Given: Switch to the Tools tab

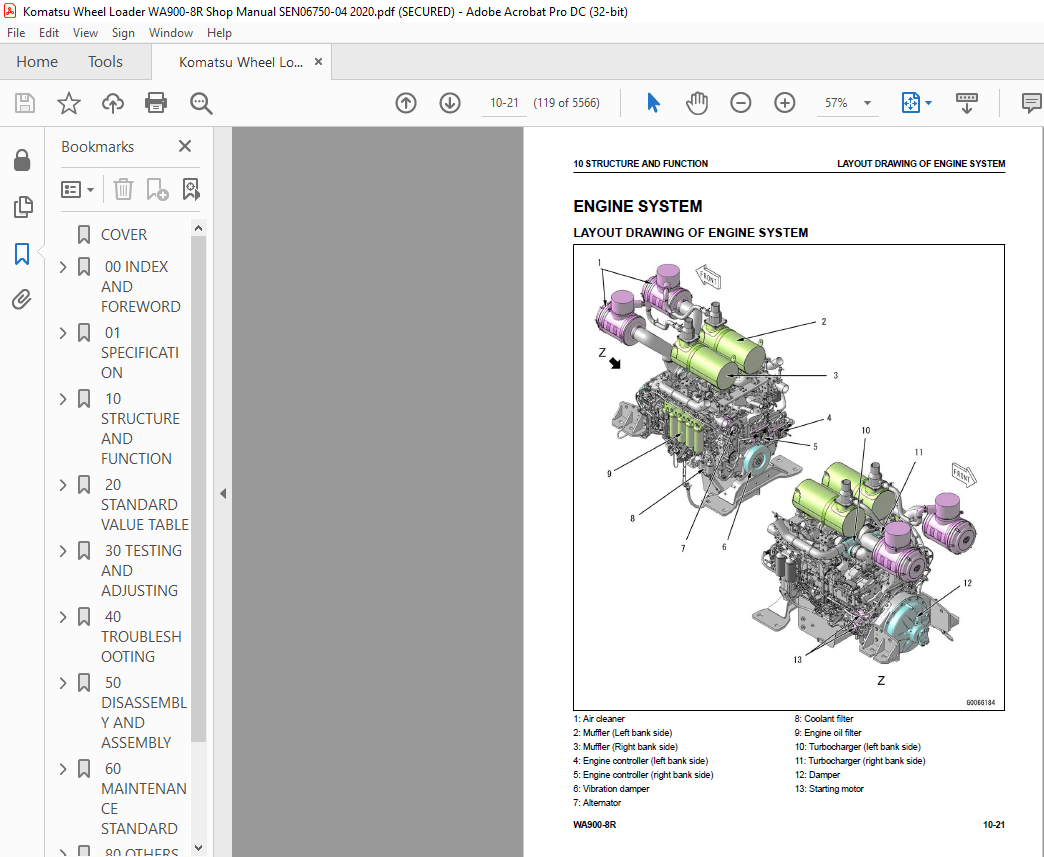Looking at the screenshot, I should pyautogui.click(x=105, y=62).
